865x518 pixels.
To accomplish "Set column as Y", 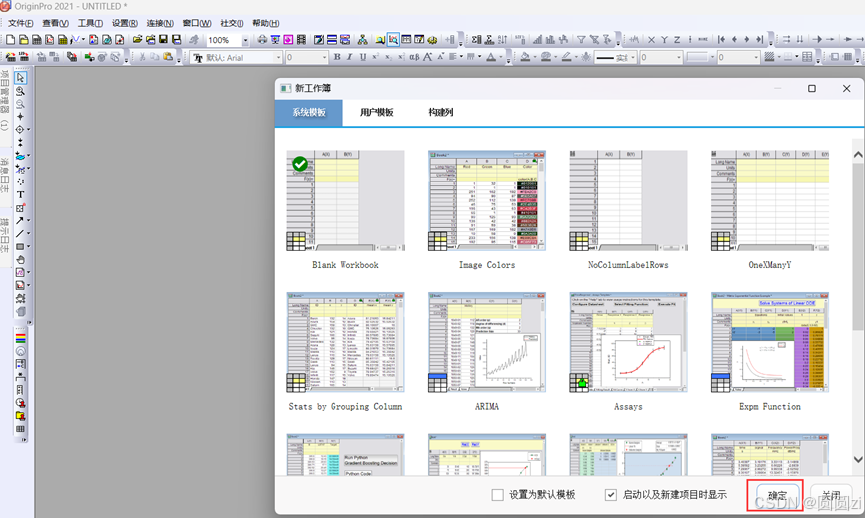I will pos(664,40).
